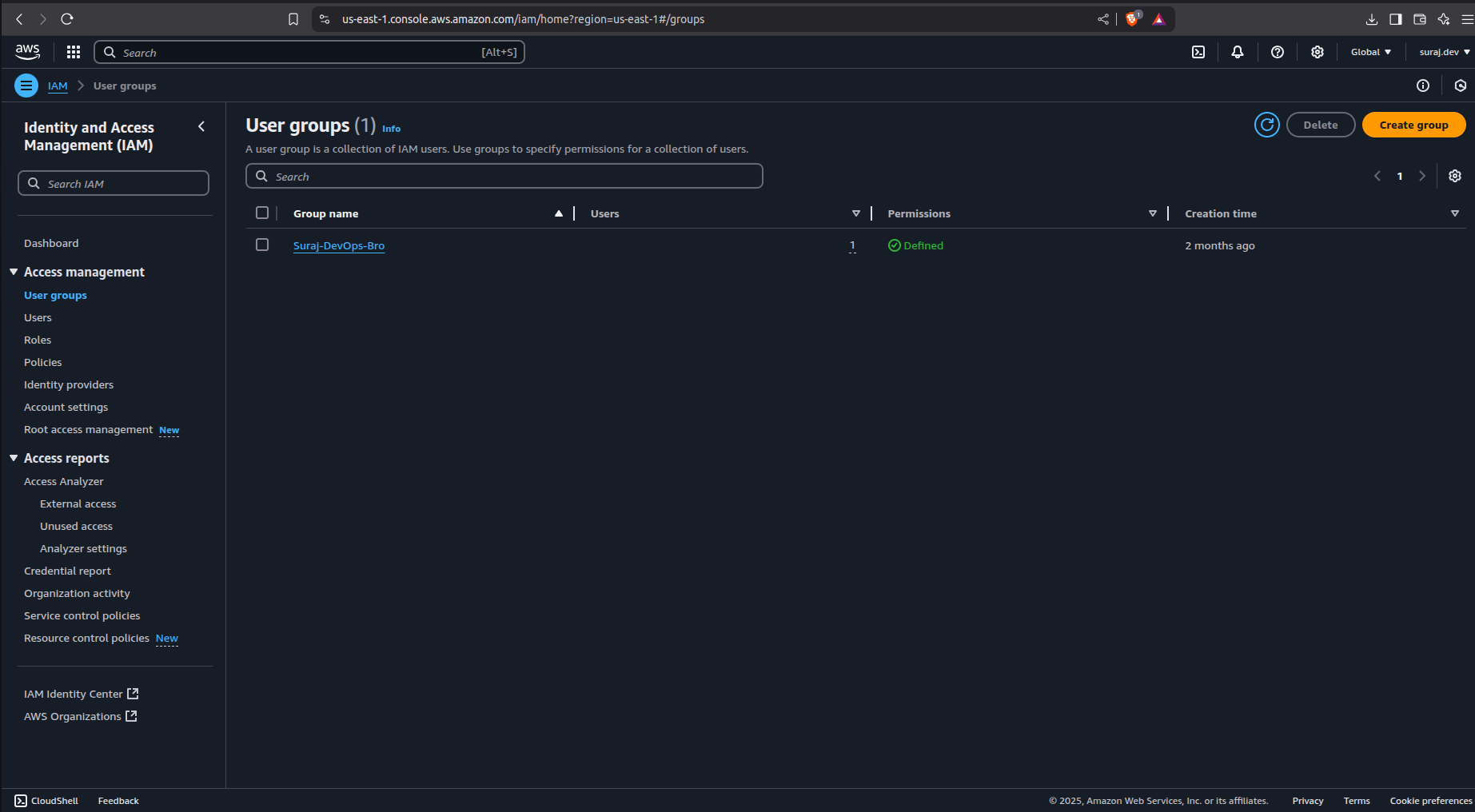1475x812 pixels.
Task: Open the info panel icon near breadcrumb
Action: (1423, 86)
